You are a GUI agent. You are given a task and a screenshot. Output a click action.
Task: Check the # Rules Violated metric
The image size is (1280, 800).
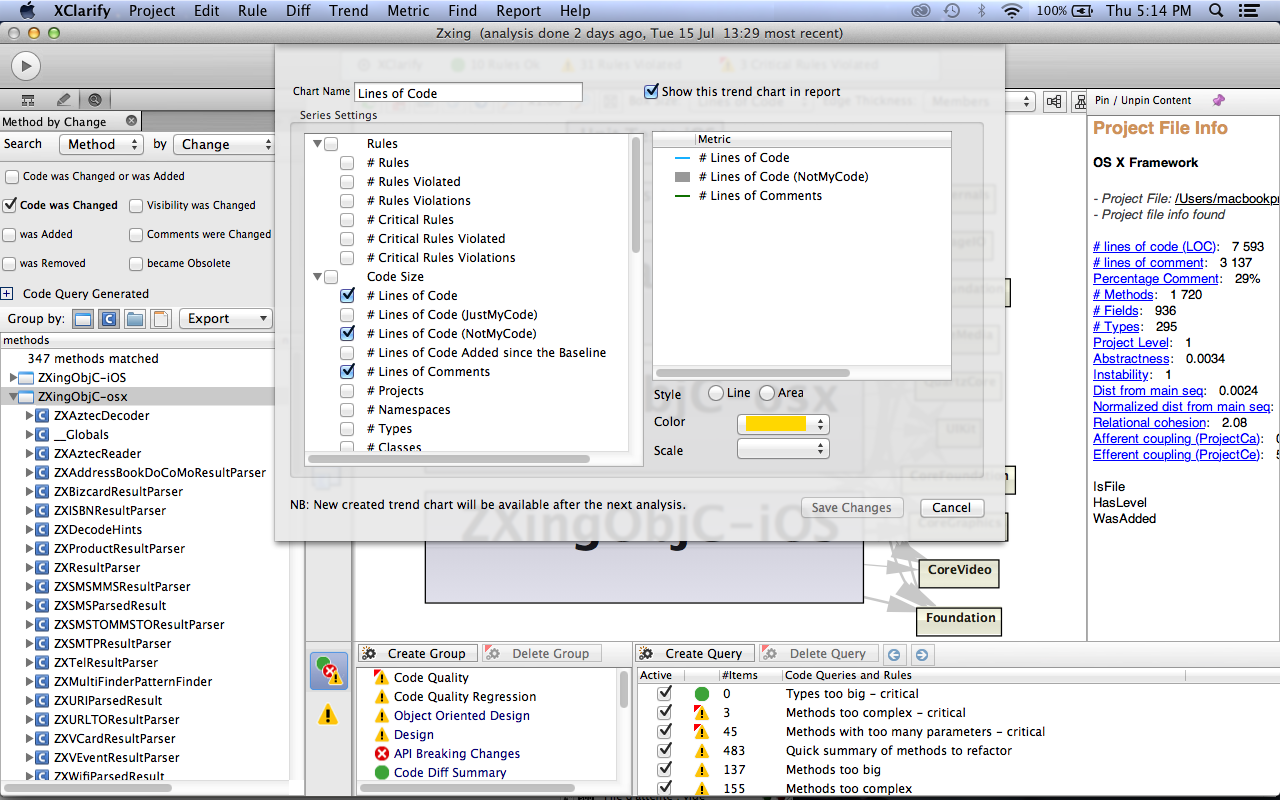point(347,182)
